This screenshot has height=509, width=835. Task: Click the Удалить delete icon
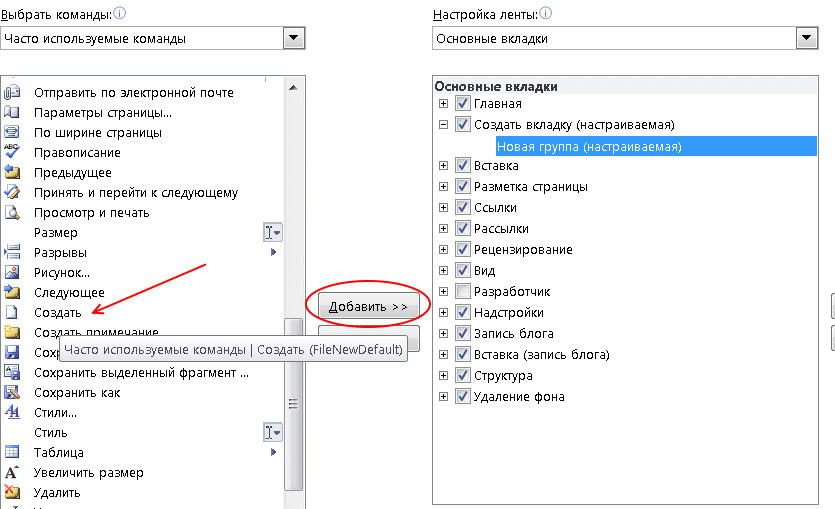pyautogui.click(x=12, y=492)
